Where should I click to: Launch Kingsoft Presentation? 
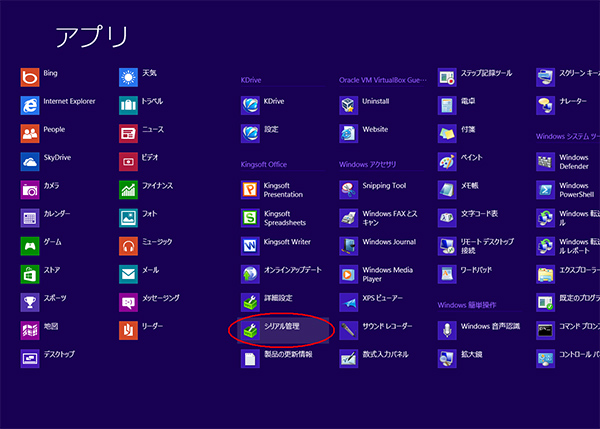pos(250,190)
